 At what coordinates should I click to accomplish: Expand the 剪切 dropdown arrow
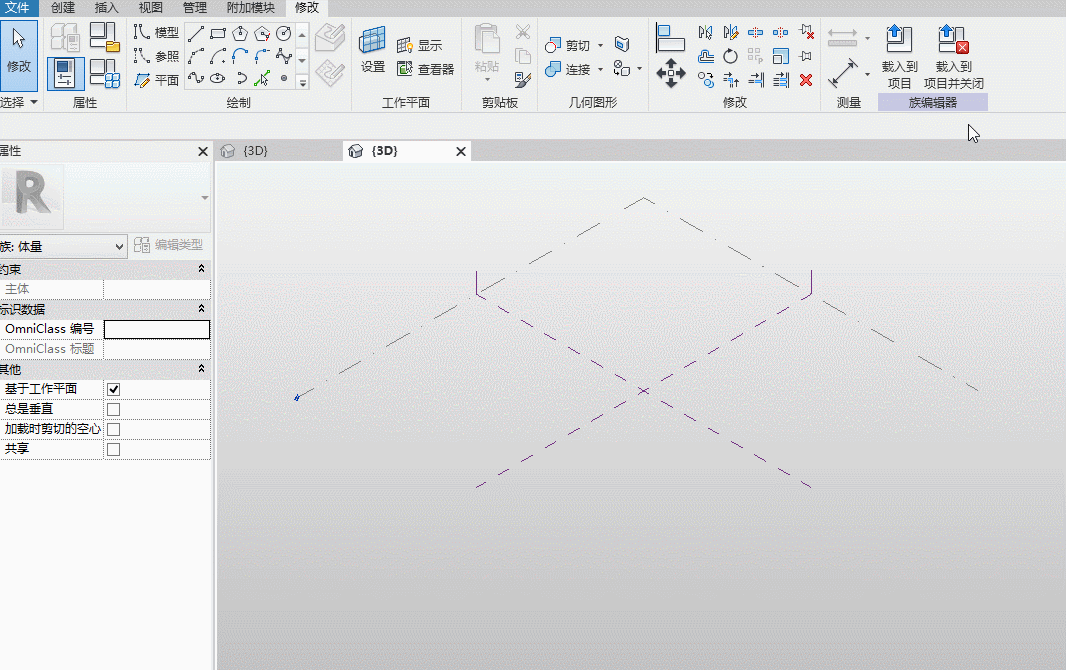pyautogui.click(x=600, y=46)
